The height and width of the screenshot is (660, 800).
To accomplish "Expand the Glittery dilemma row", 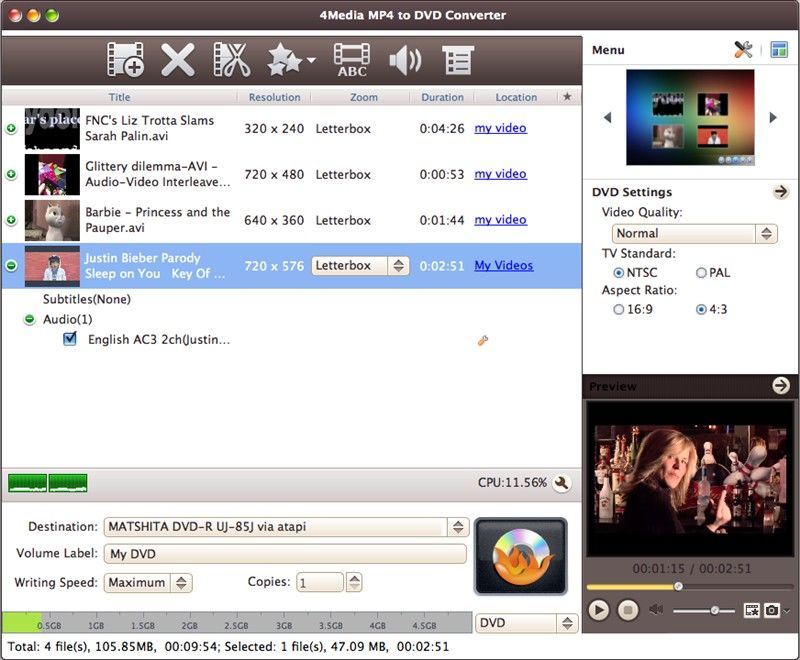I will 11,174.
